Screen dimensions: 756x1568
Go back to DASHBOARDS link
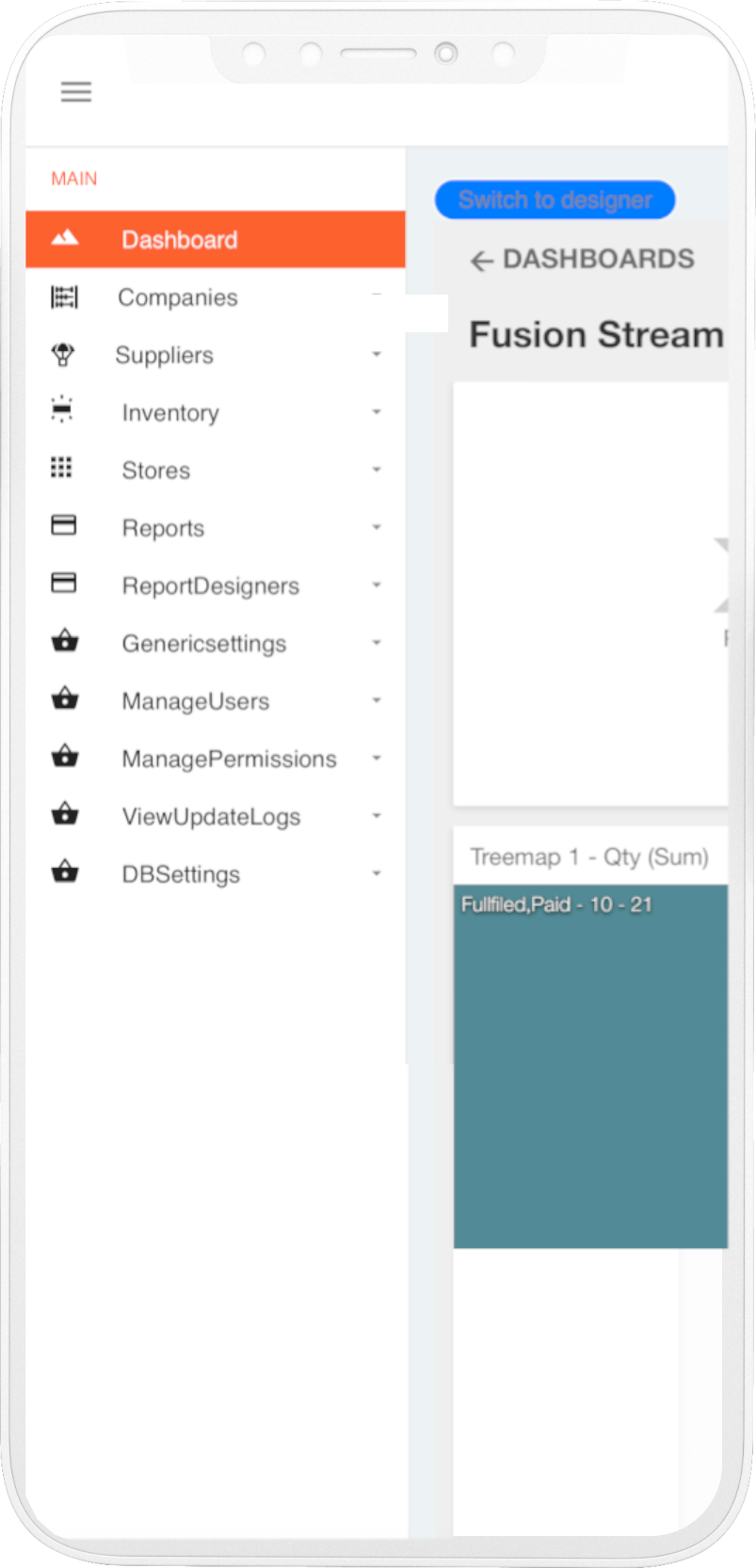click(x=583, y=260)
